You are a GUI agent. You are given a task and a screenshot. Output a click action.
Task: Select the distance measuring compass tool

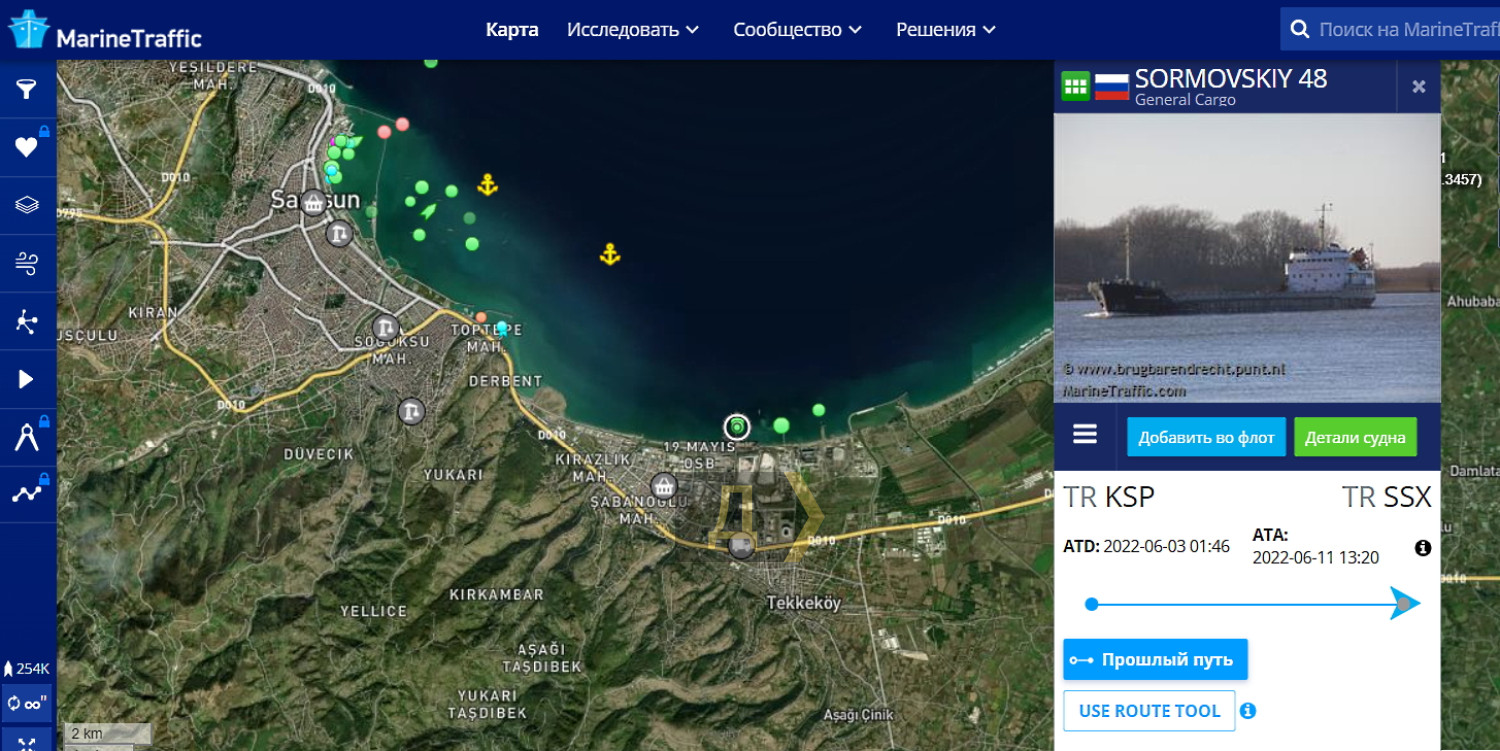[26, 437]
